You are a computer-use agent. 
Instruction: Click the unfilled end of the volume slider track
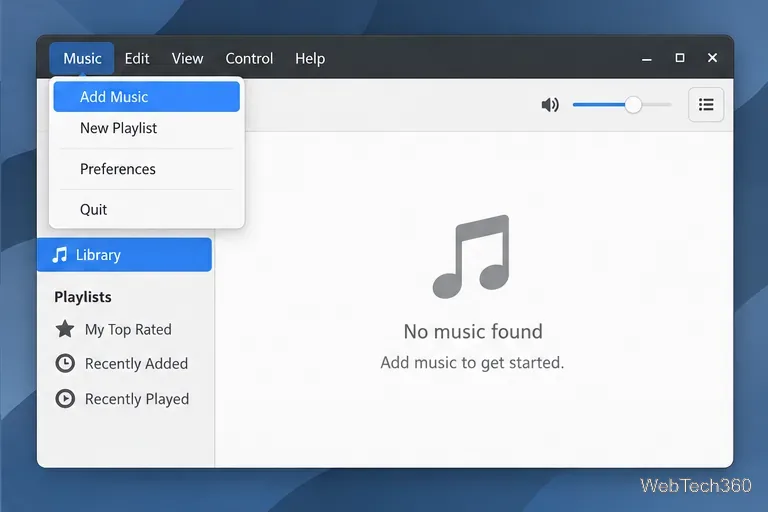657,105
